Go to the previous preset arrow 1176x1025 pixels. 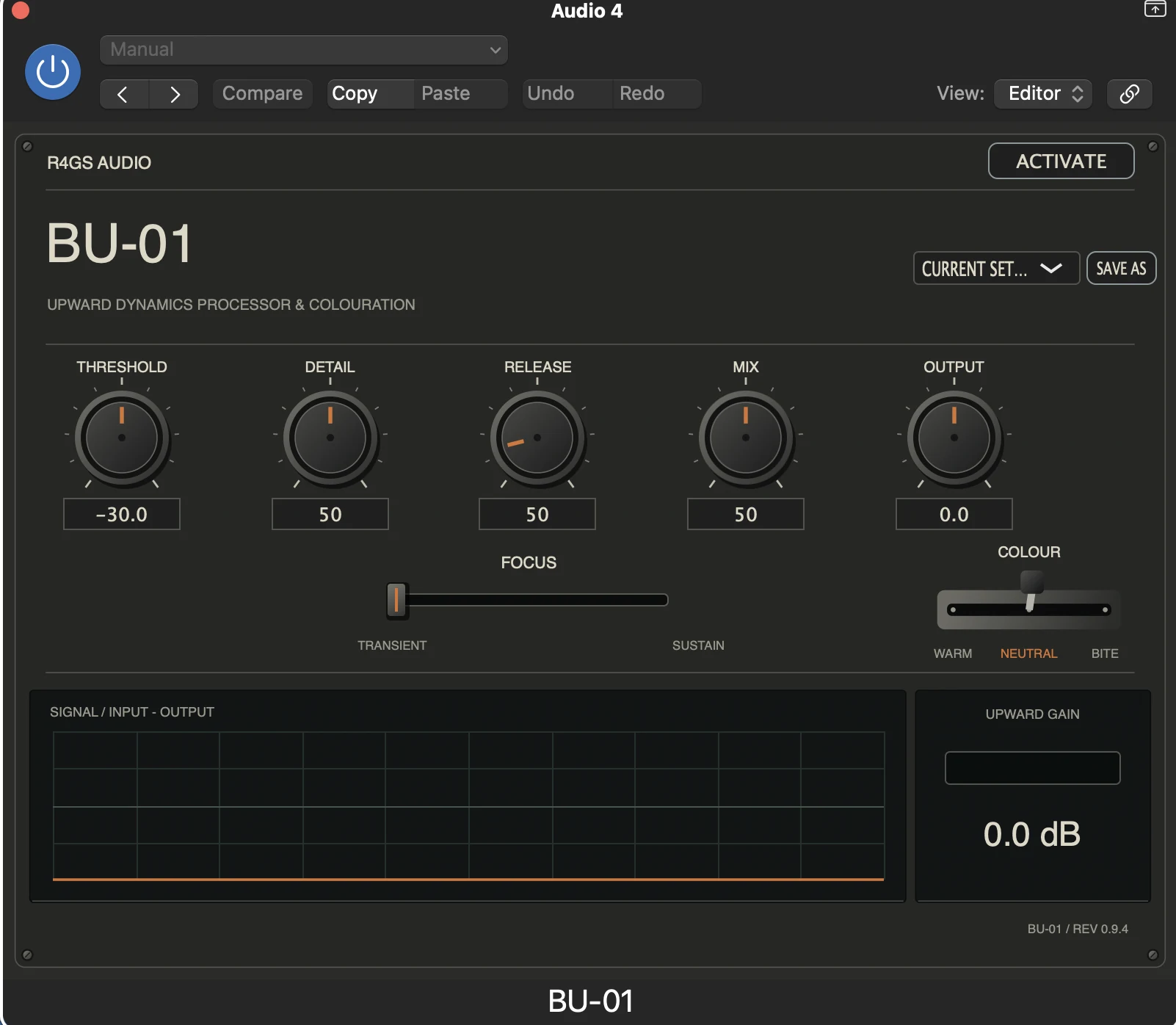click(124, 94)
